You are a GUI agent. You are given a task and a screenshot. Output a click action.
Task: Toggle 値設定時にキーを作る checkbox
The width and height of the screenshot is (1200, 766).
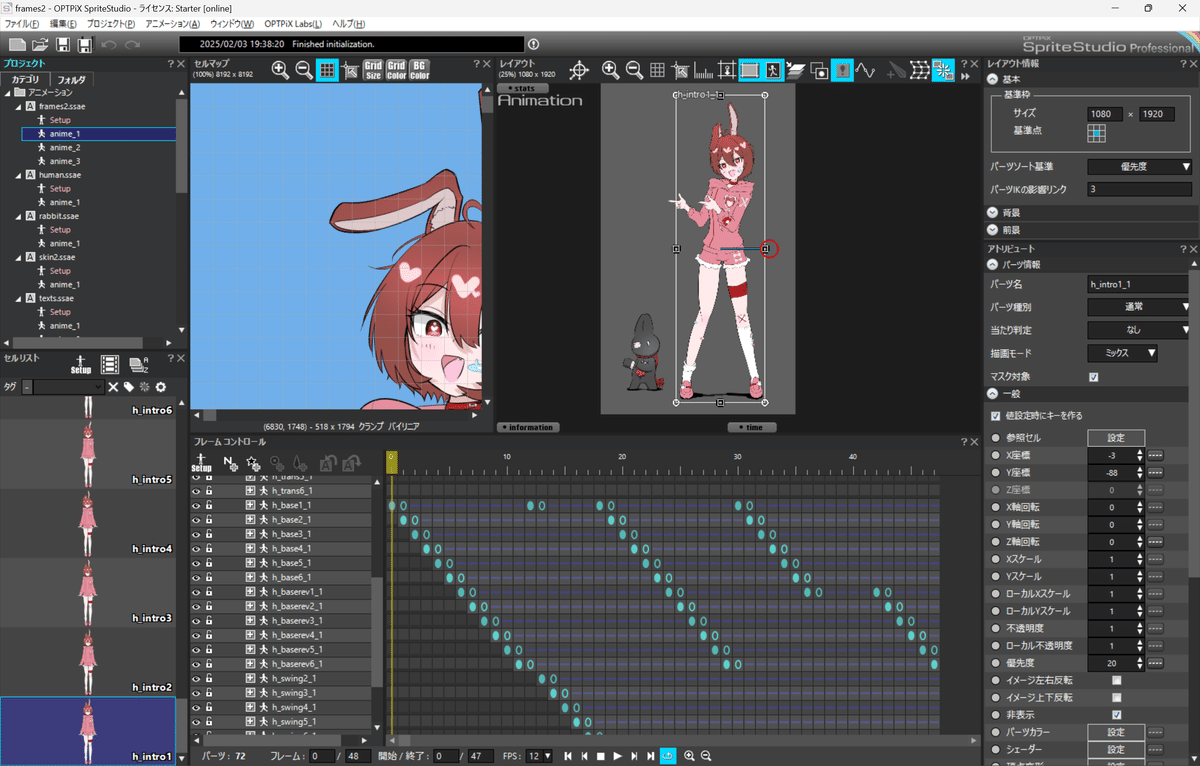point(995,416)
